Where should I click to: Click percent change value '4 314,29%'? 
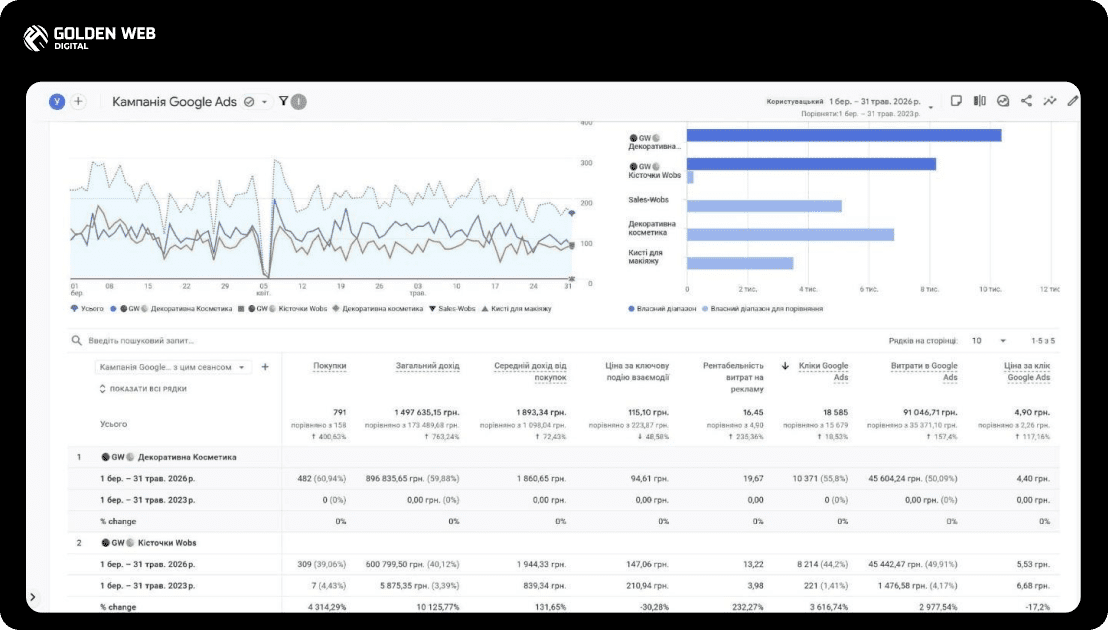click(326, 607)
